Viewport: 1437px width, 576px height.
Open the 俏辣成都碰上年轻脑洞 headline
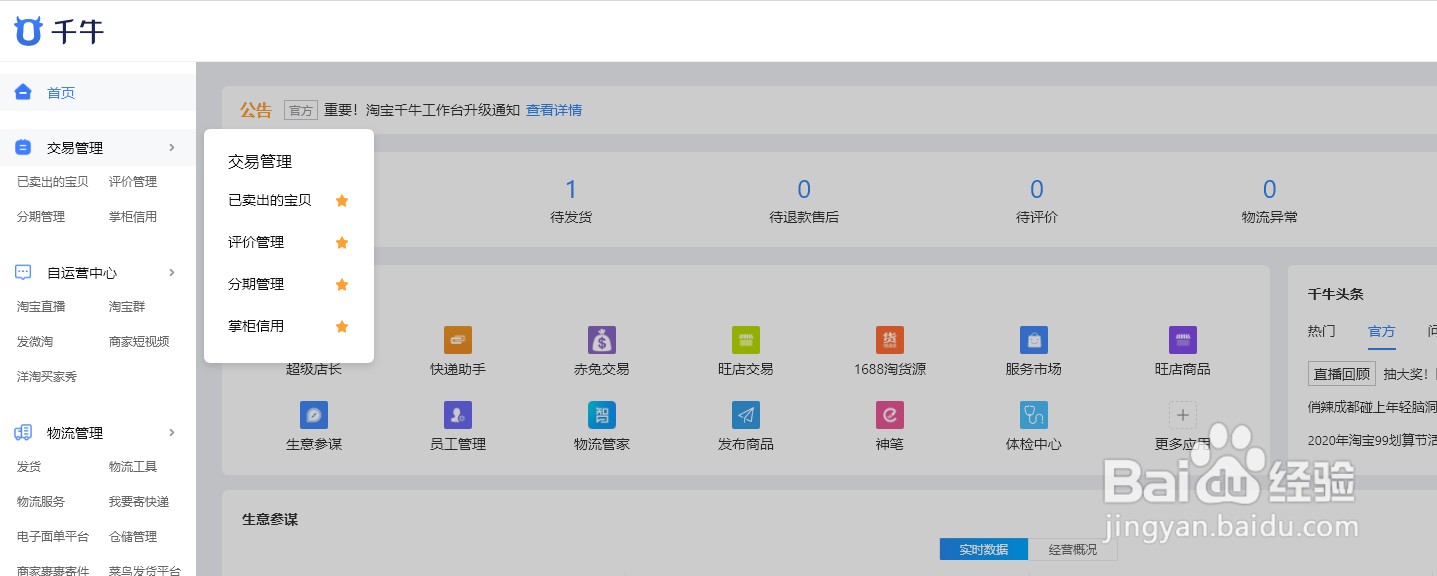pyautogui.click(x=1372, y=407)
